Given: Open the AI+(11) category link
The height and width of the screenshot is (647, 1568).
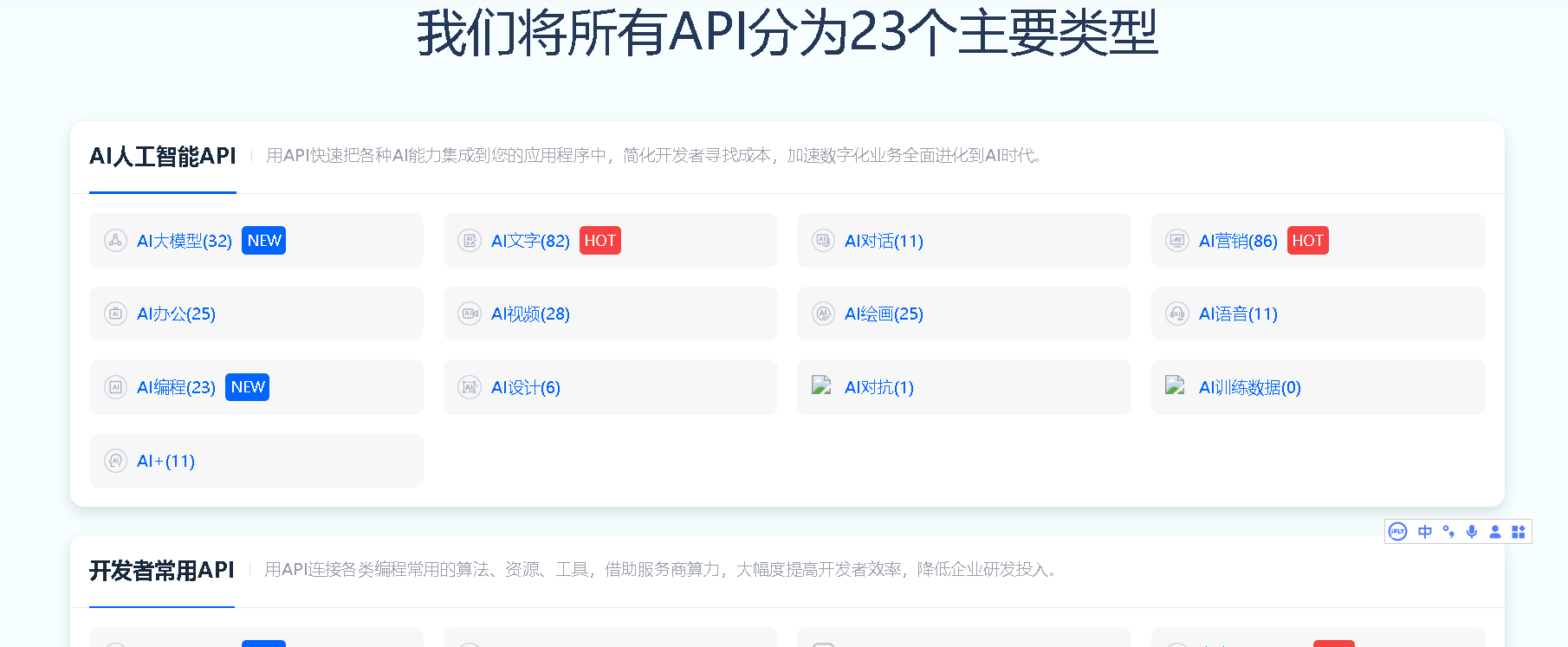Looking at the screenshot, I should [x=165, y=461].
